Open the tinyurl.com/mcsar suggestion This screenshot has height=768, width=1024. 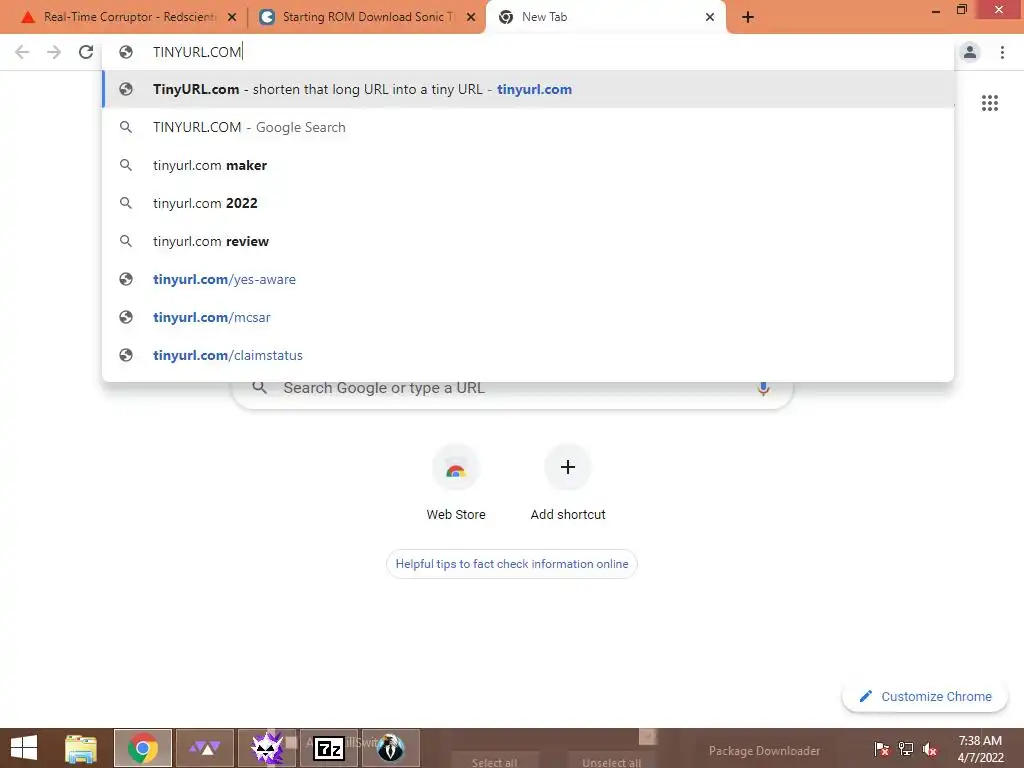528,317
